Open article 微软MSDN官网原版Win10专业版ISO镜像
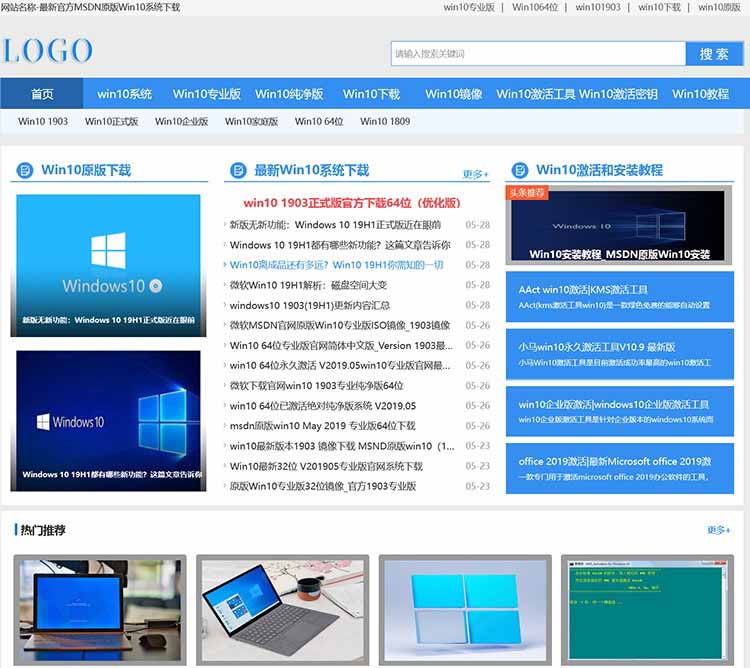 pos(340,325)
